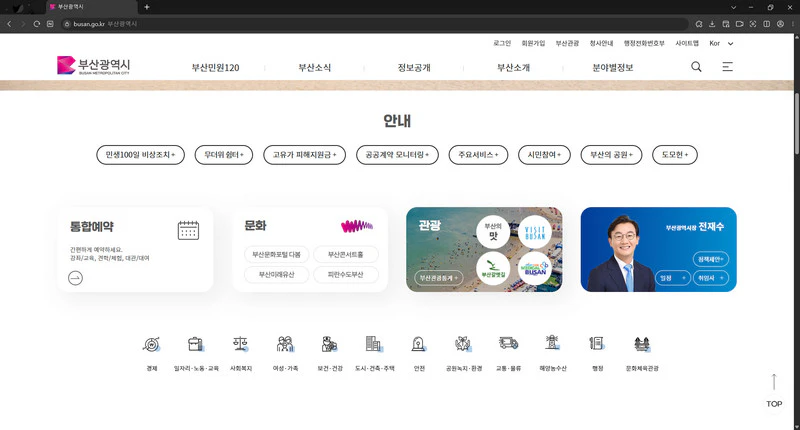Click the mayor's 일정 + button
Screen dimensions: 800x430
tap(673, 278)
